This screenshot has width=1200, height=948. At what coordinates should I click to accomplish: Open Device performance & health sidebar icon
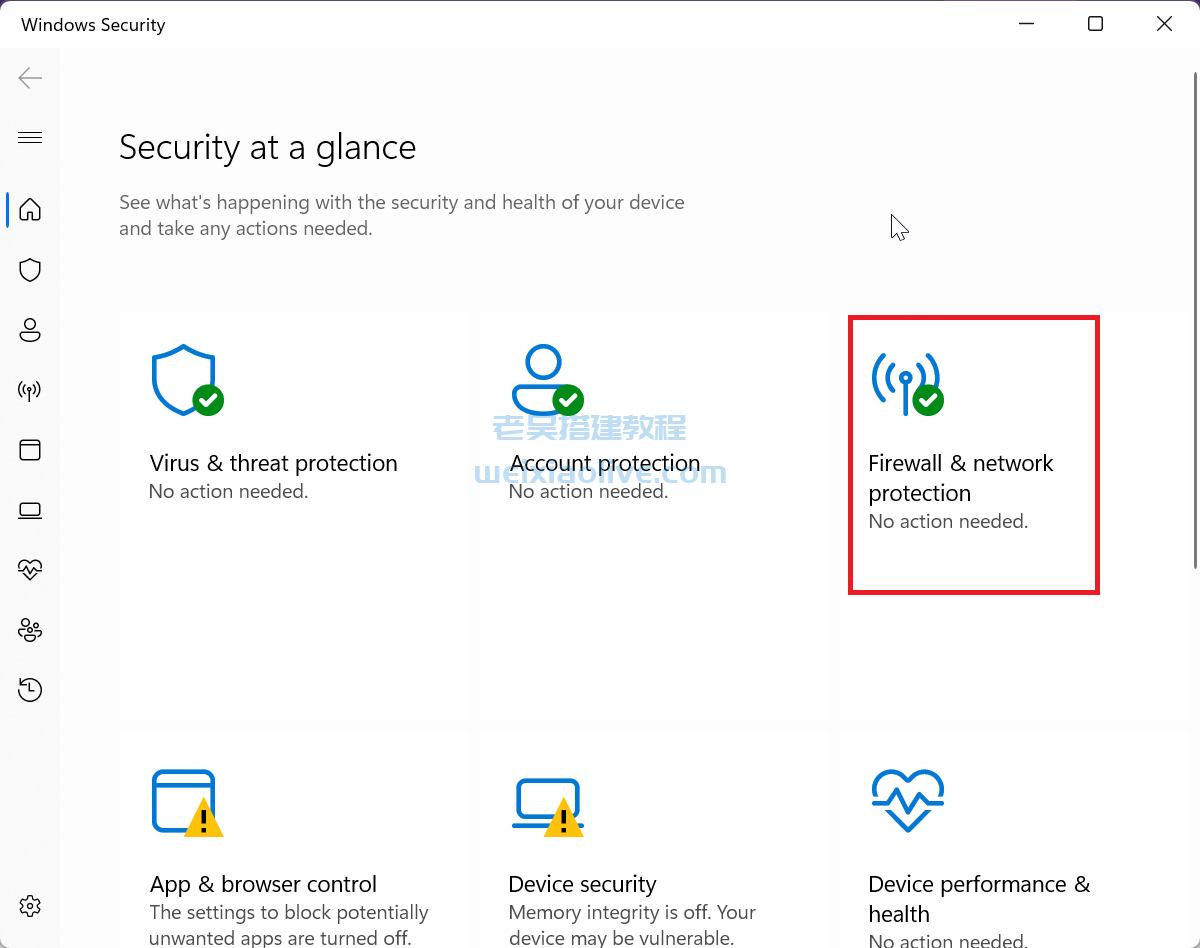point(30,570)
